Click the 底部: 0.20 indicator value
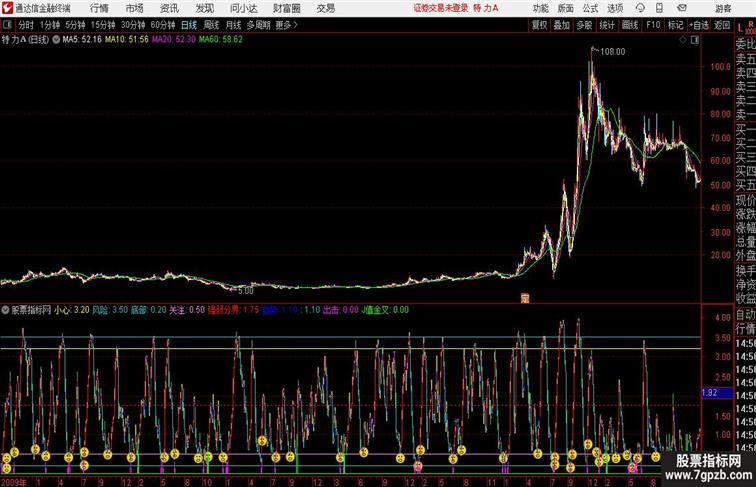This screenshot has width=756, height=487. coord(148,310)
